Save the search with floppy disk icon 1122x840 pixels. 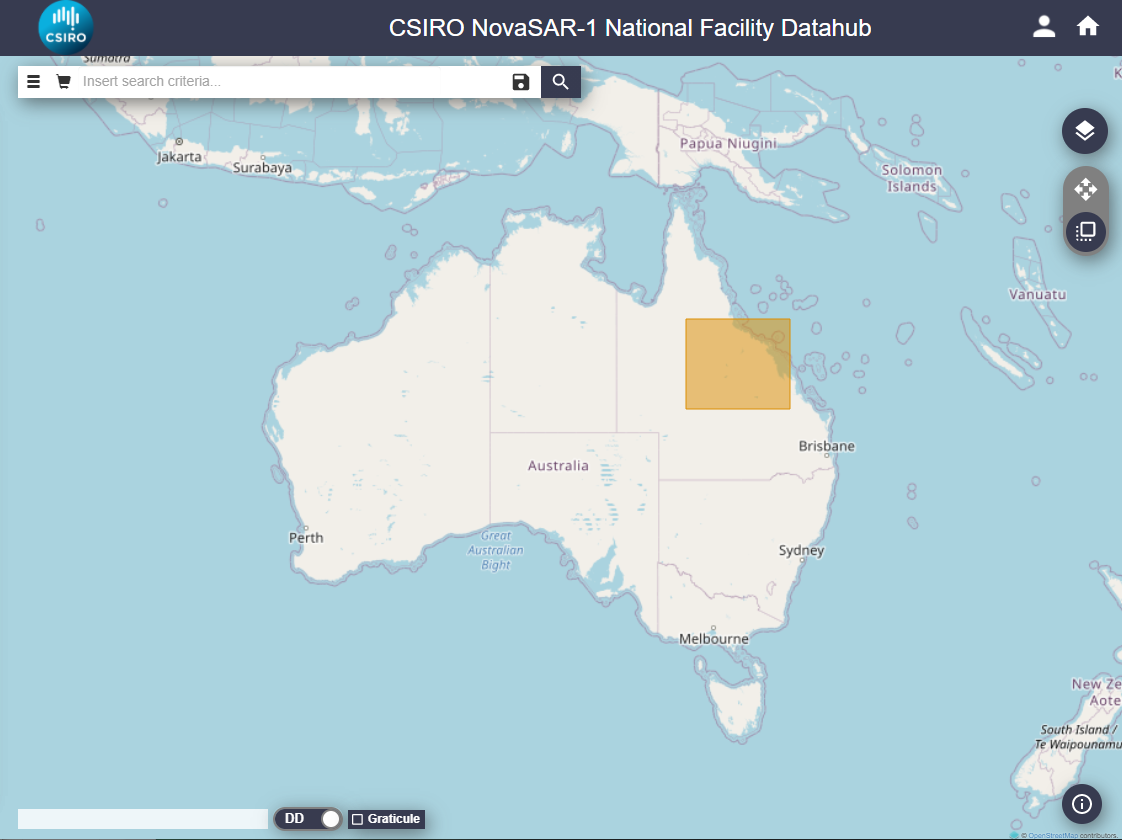coord(521,82)
